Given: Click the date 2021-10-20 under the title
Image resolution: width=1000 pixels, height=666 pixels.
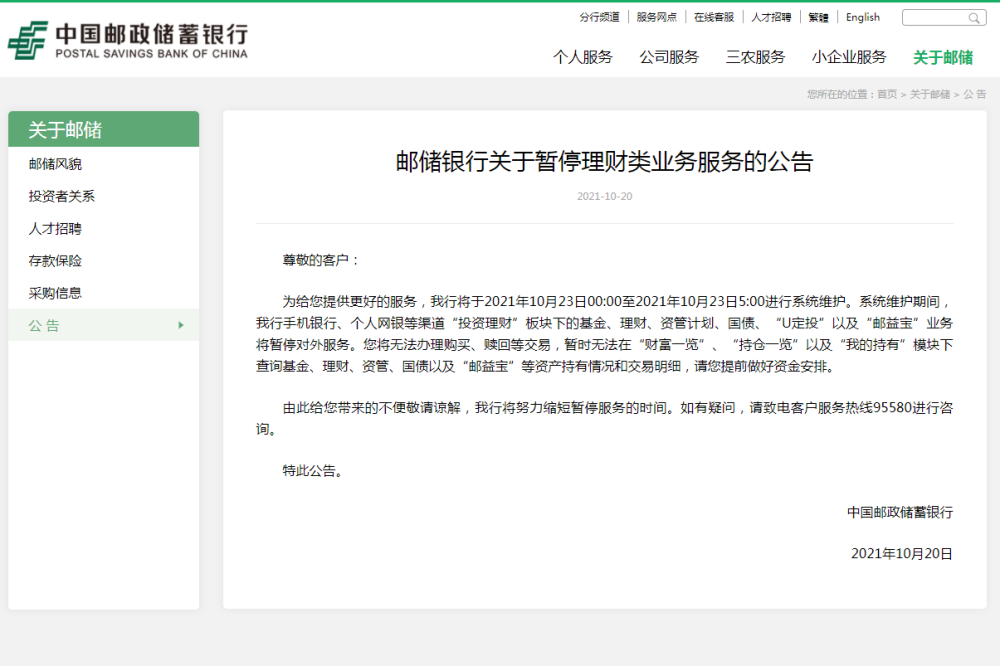Looking at the screenshot, I should point(605,196).
